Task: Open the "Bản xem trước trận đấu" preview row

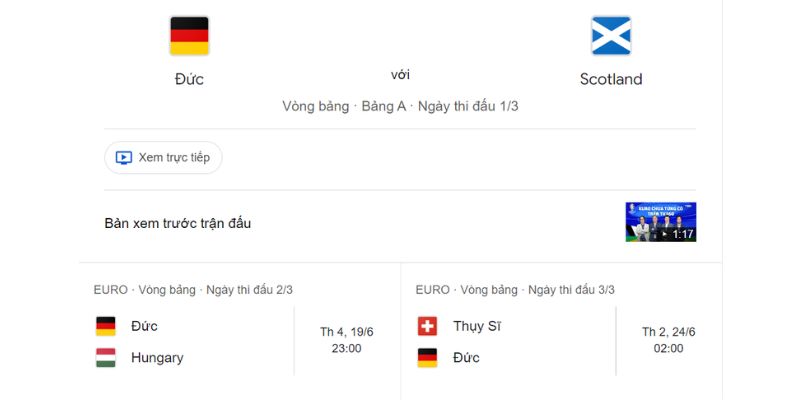Action: pos(178,223)
